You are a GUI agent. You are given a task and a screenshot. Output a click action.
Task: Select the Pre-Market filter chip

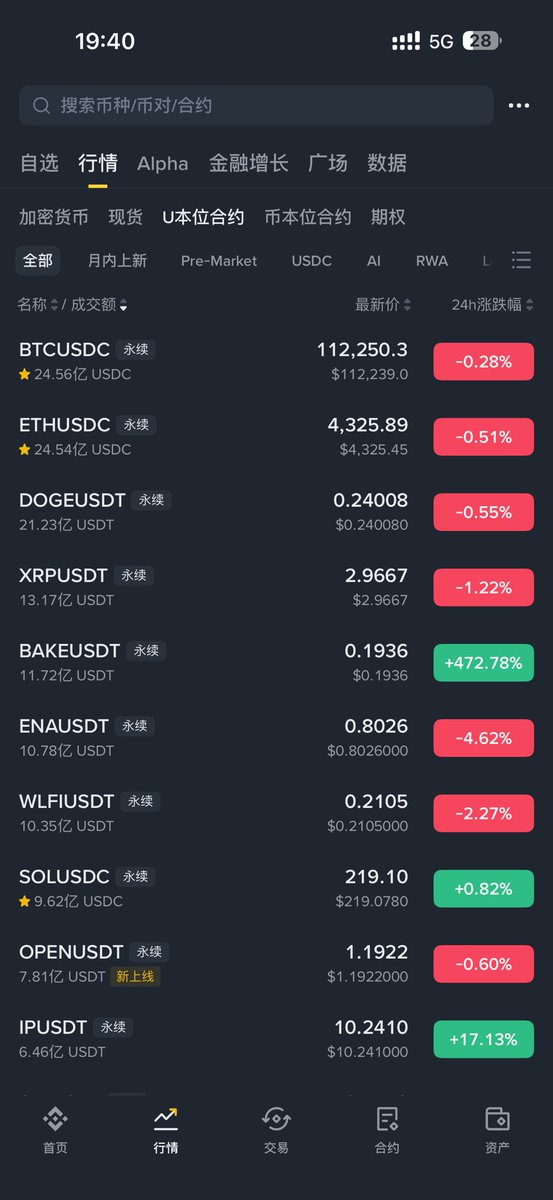[x=219, y=261]
